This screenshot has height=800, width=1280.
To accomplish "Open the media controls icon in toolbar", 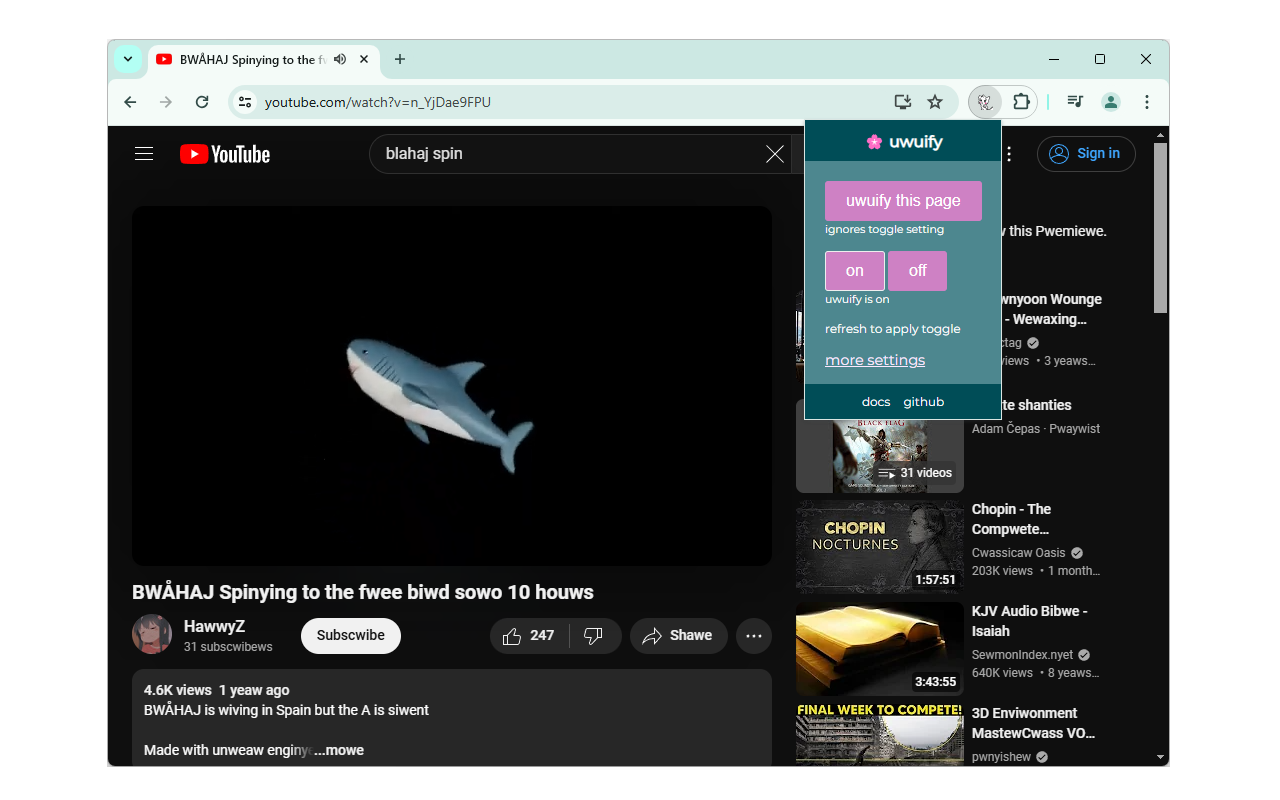I will click(x=1075, y=102).
